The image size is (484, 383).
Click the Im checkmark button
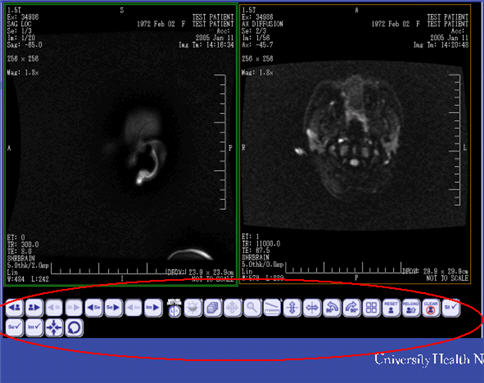[34, 328]
